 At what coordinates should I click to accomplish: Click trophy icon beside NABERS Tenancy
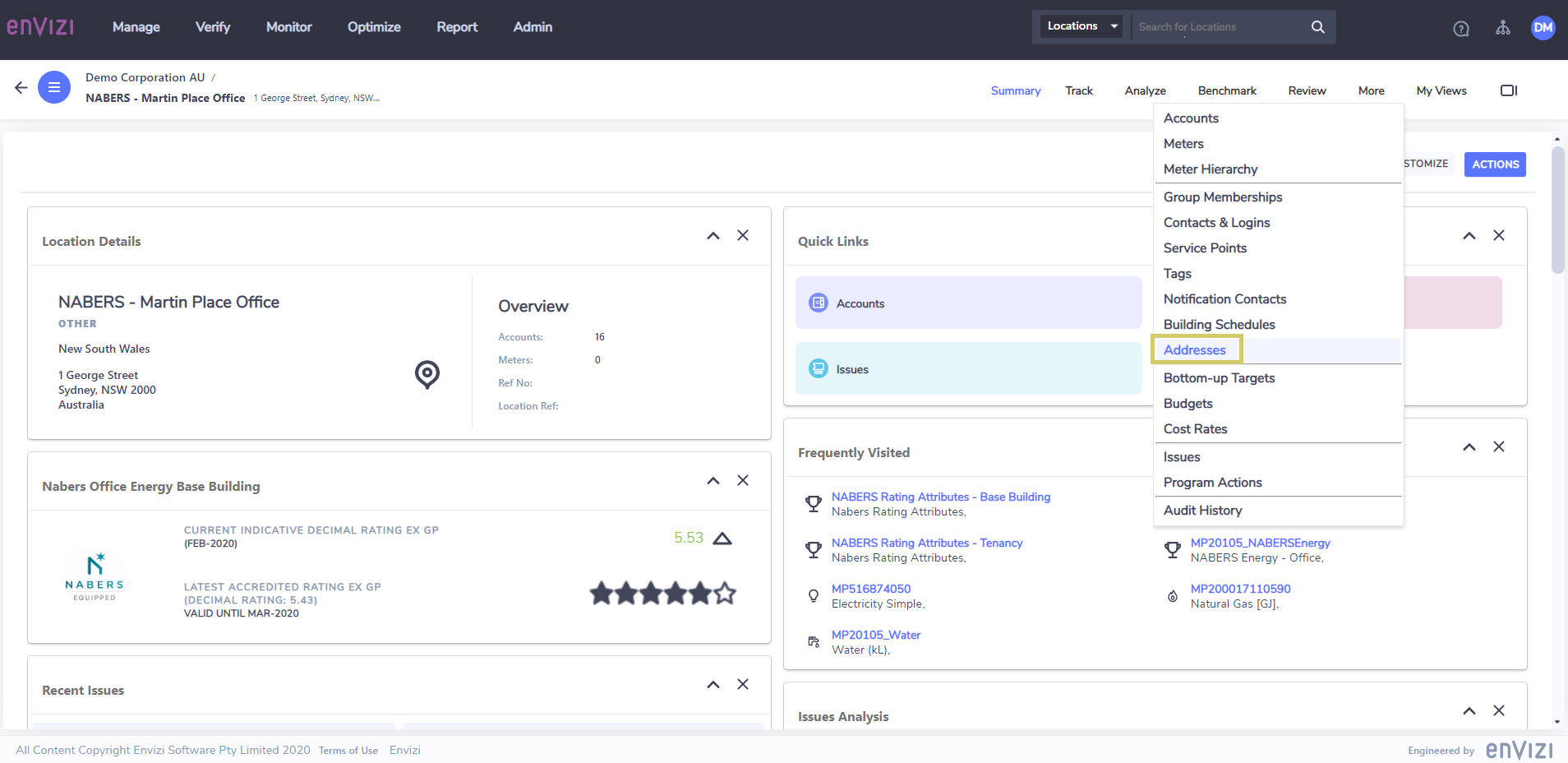(x=814, y=550)
